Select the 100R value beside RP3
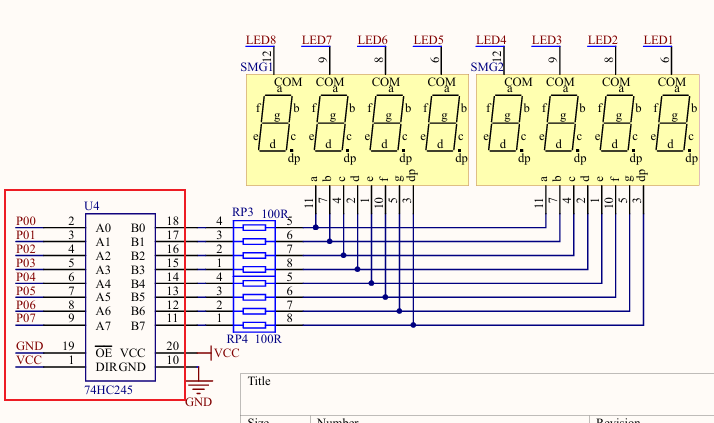Viewport: 714px width, 423px height. tap(275, 214)
